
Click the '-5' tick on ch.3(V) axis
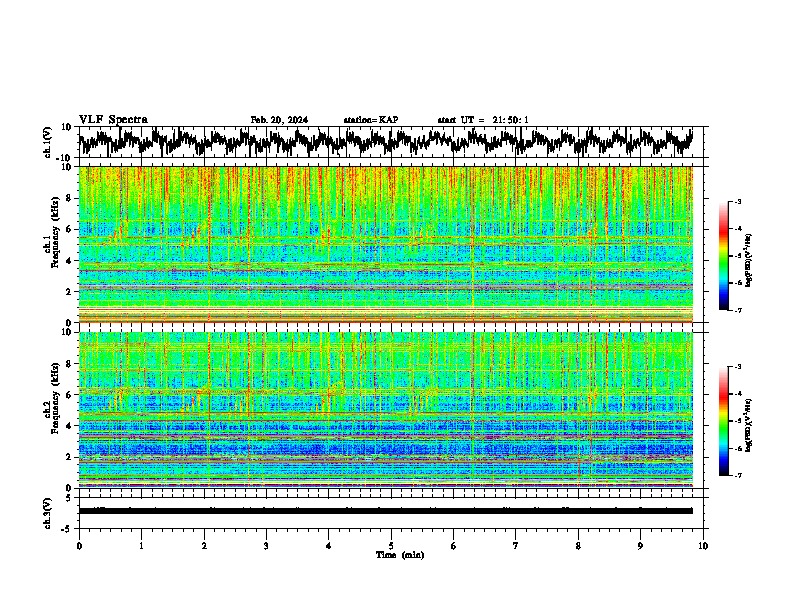point(68,529)
